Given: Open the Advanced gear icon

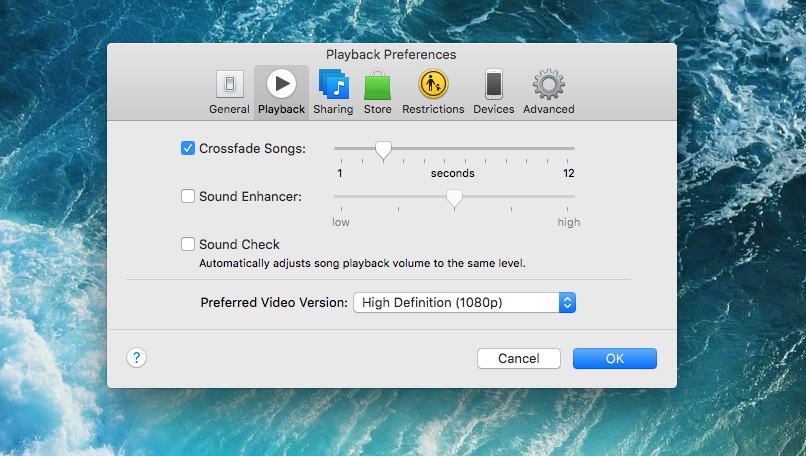Looking at the screenshot, I should point(548,84).
